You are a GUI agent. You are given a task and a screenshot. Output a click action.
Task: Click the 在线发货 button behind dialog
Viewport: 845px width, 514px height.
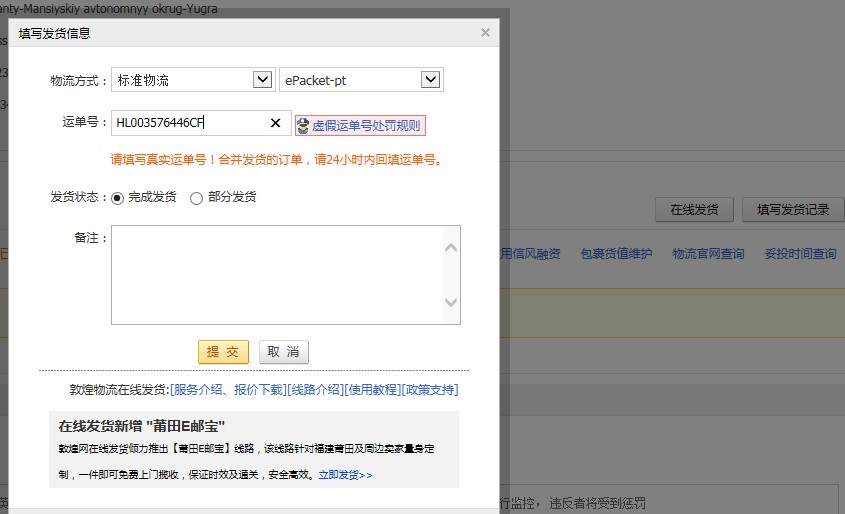pyautogui.click(x=694, y=210)
